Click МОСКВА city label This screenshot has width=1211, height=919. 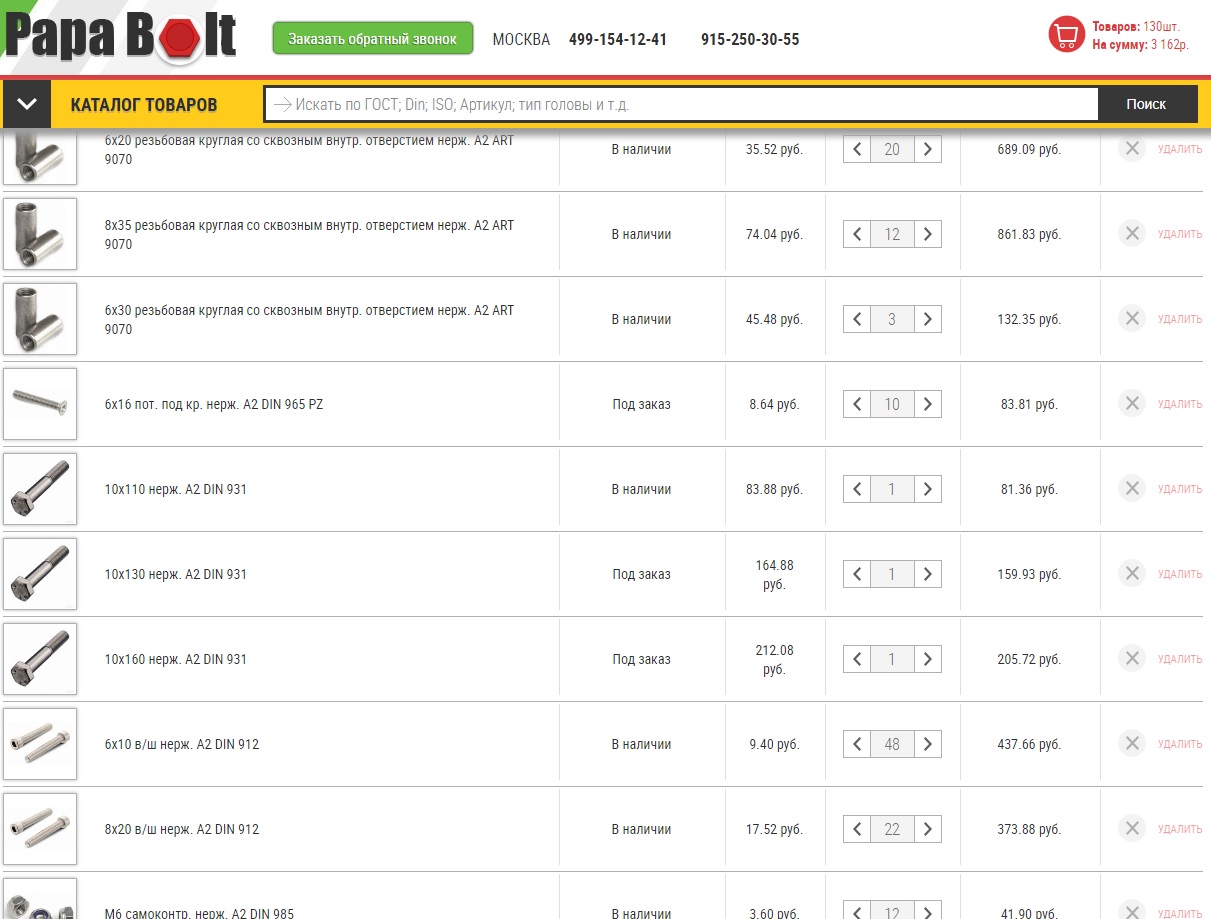pyautogui.click(x=521, y=40)
